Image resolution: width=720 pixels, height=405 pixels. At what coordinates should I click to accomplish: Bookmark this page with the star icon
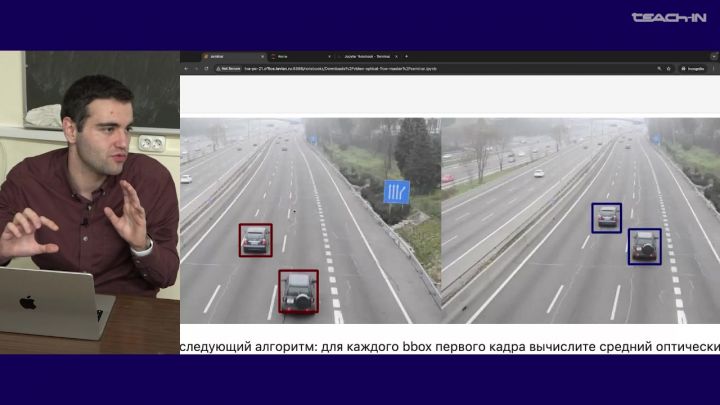click(668, 68)
